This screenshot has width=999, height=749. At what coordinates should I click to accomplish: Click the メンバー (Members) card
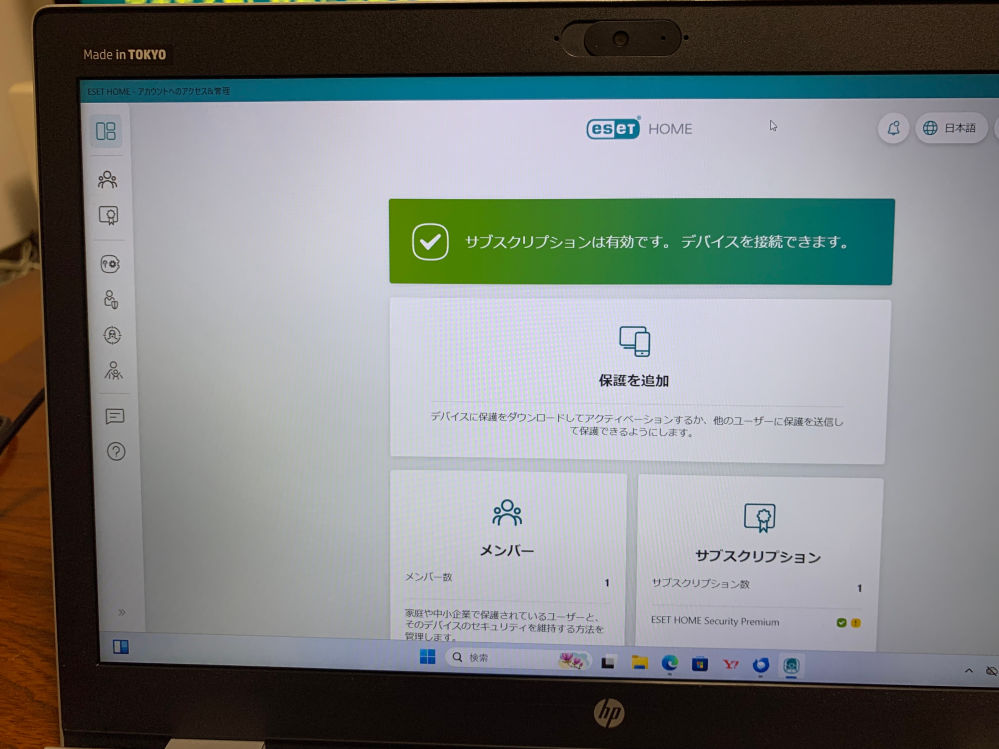507,549
